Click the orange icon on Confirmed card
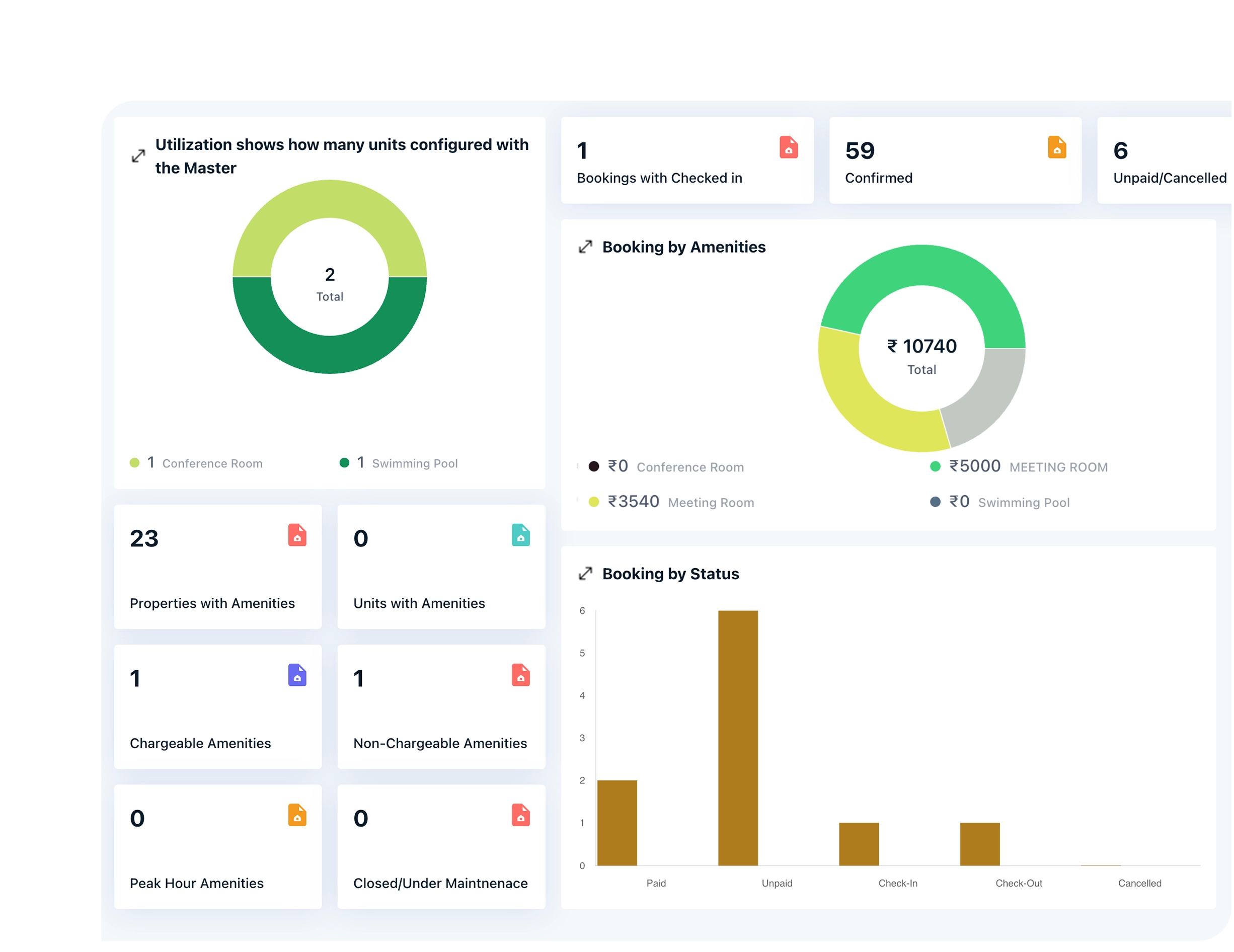Screen dimensions: 1234x952 coord(1056,147)
